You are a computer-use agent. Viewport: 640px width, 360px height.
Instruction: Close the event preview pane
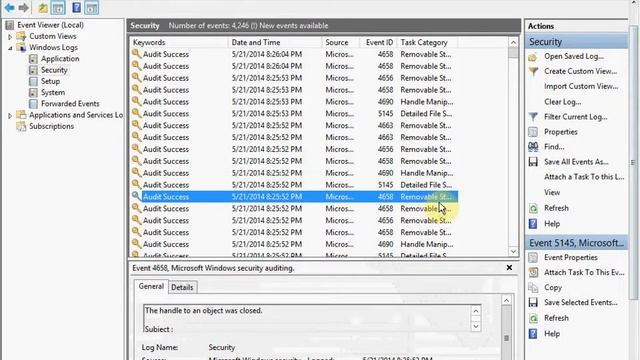pyautogui.click(x=509, y=268)
